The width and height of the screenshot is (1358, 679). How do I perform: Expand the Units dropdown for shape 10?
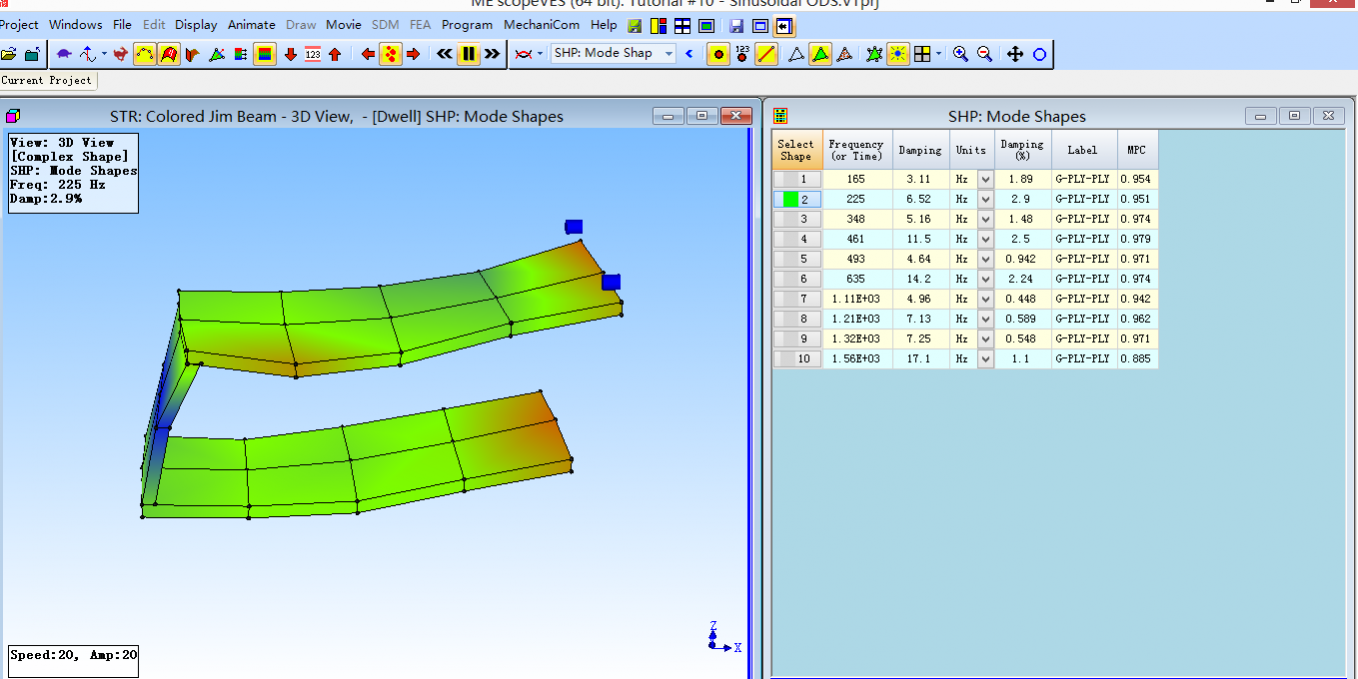click(x=985, y=359)
